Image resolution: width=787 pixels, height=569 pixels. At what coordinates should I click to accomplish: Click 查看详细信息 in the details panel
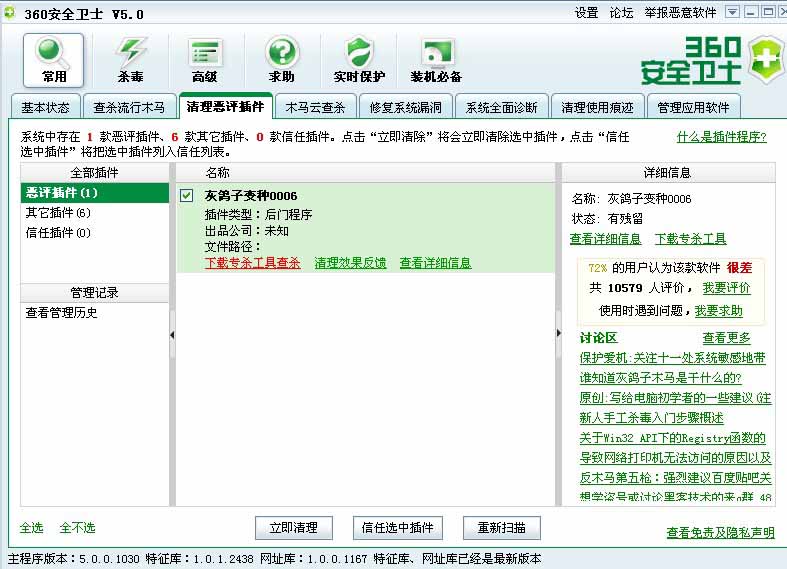click(x=605, y=239)
